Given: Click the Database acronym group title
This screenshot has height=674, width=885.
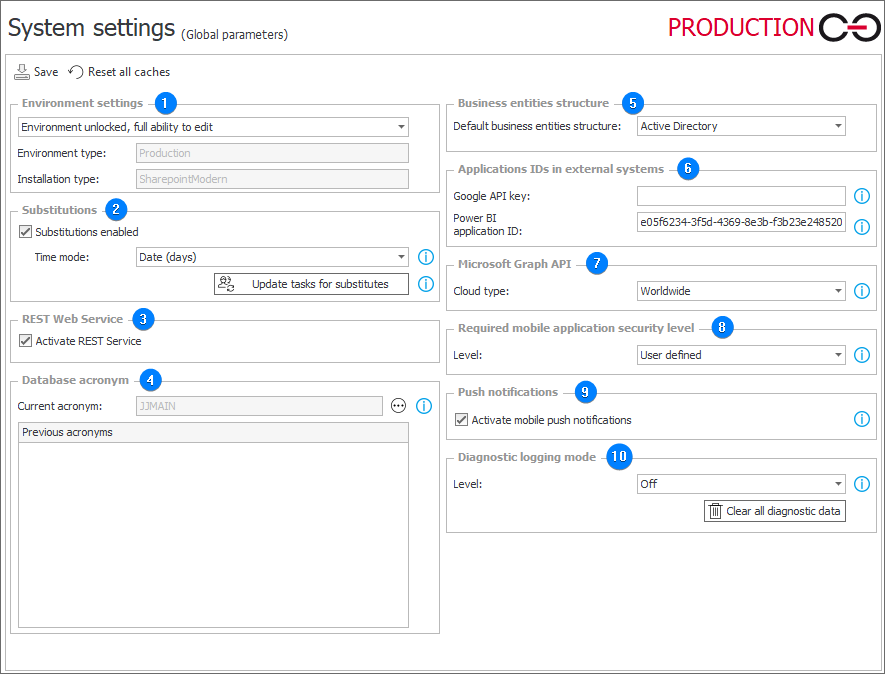Looking at the screenshot, I should click(x=75, y=380).
